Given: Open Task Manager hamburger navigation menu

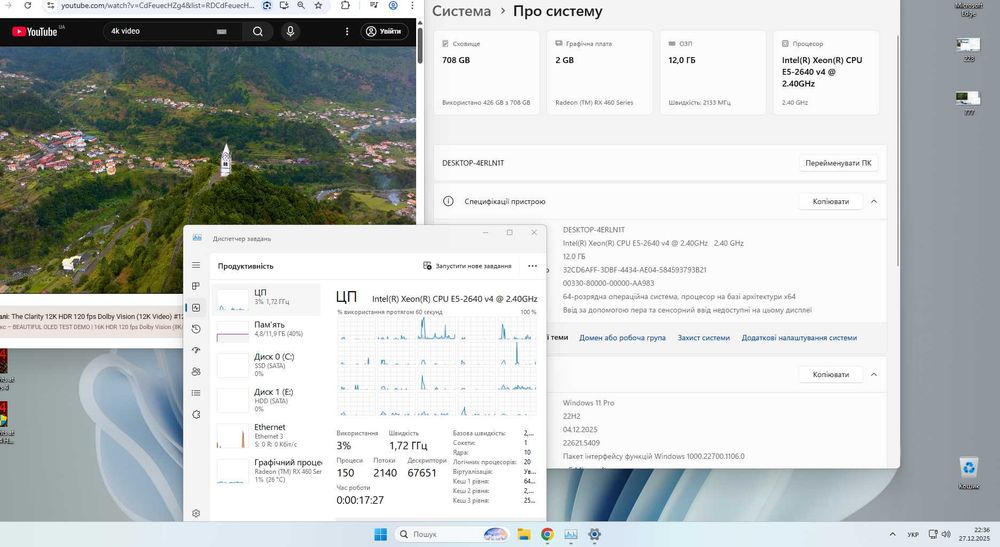Looking at the screenshot, I should click(196, 265).
